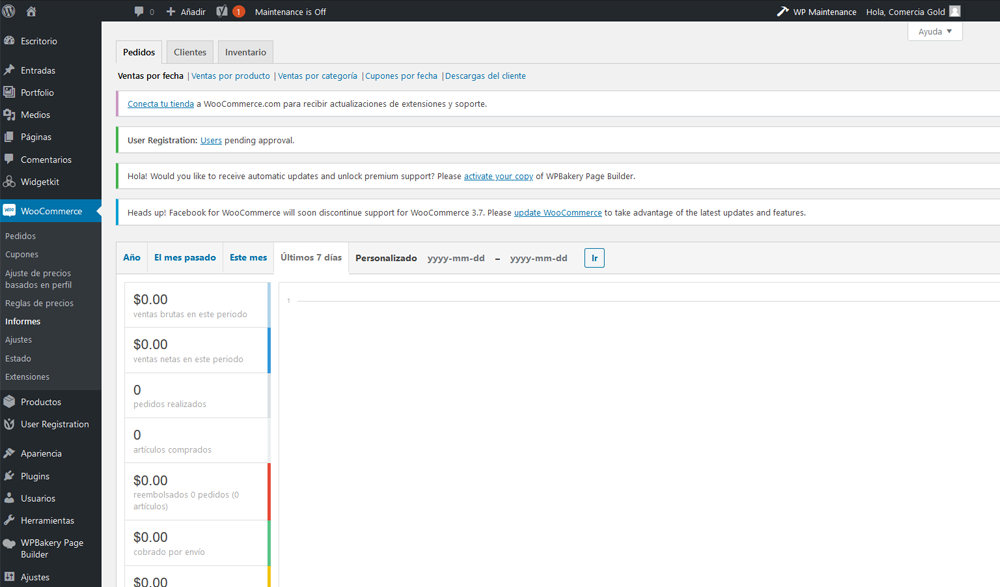Click the Usuarios person icon
Image resolution: width=1000 pixels, height=587 pixels.
pyautogui.click(x=9, y=498)
